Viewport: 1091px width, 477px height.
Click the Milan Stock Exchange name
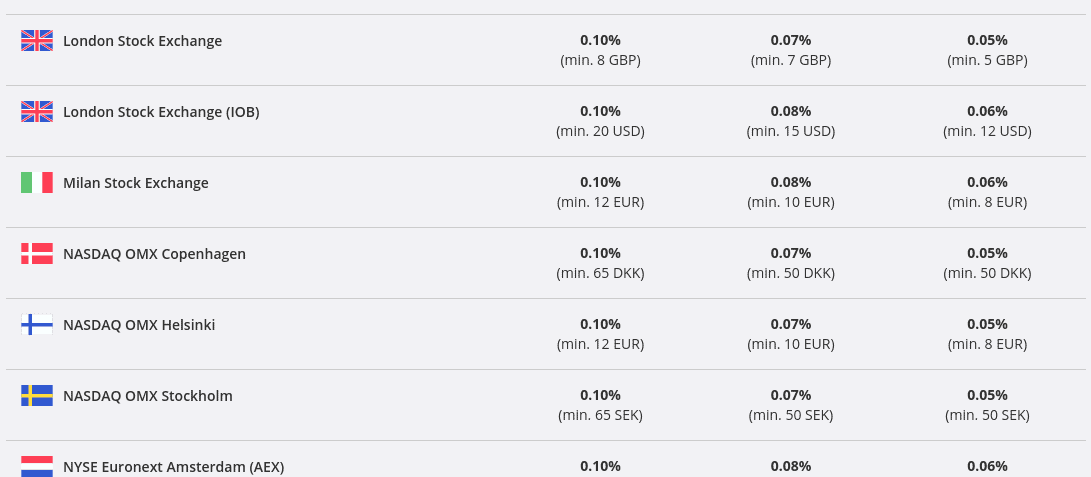[136, 183]
